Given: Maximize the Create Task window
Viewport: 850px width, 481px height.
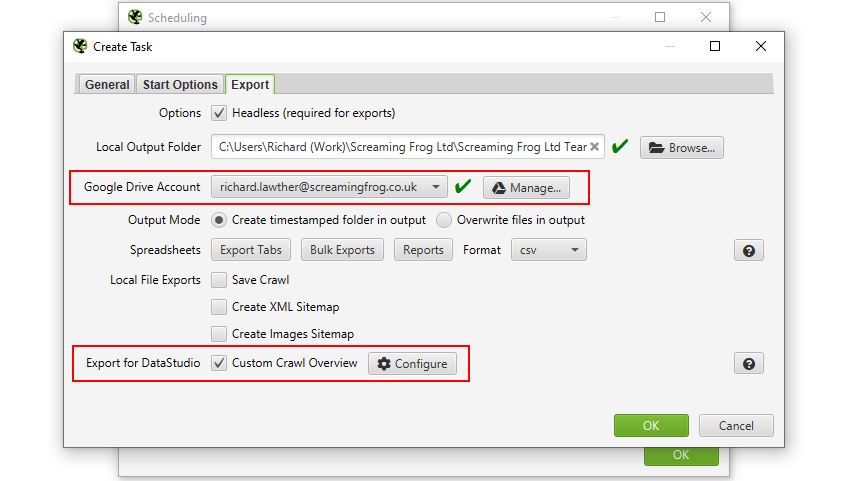Looking at the screenshot, I should tap(715, 47).
